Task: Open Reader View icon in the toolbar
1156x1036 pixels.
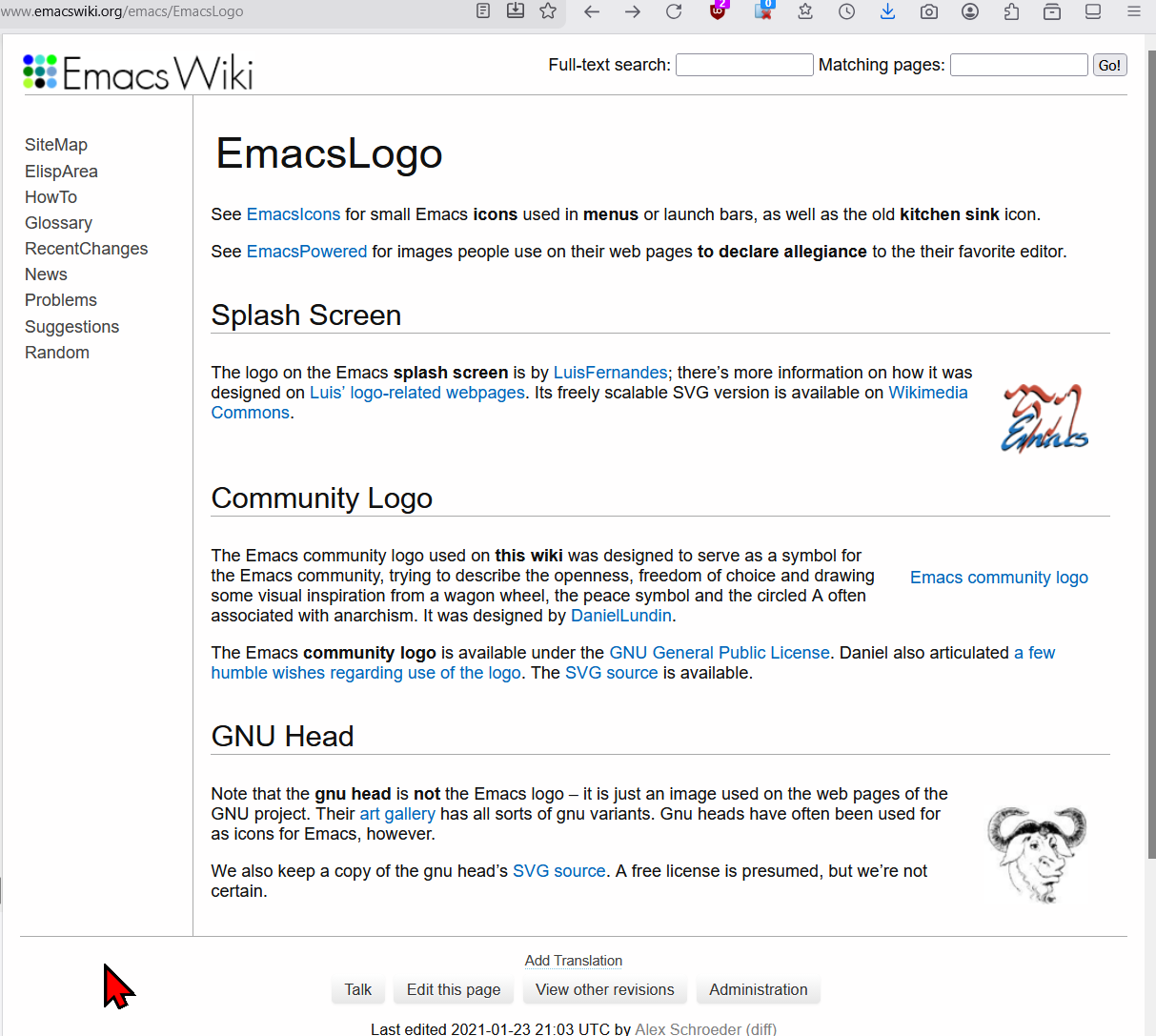Action: pos(483,10)
